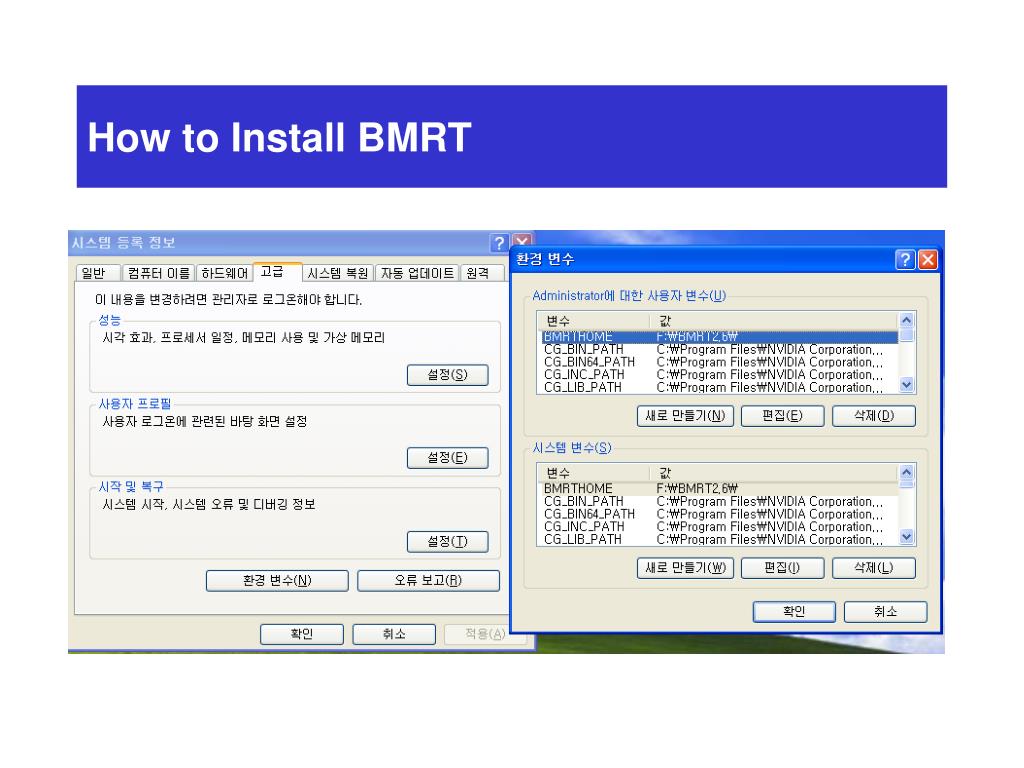Viewport: 1024px width, 768px height.
Task: Select BMRTHOME in user variables list
Action: point(718,336)
